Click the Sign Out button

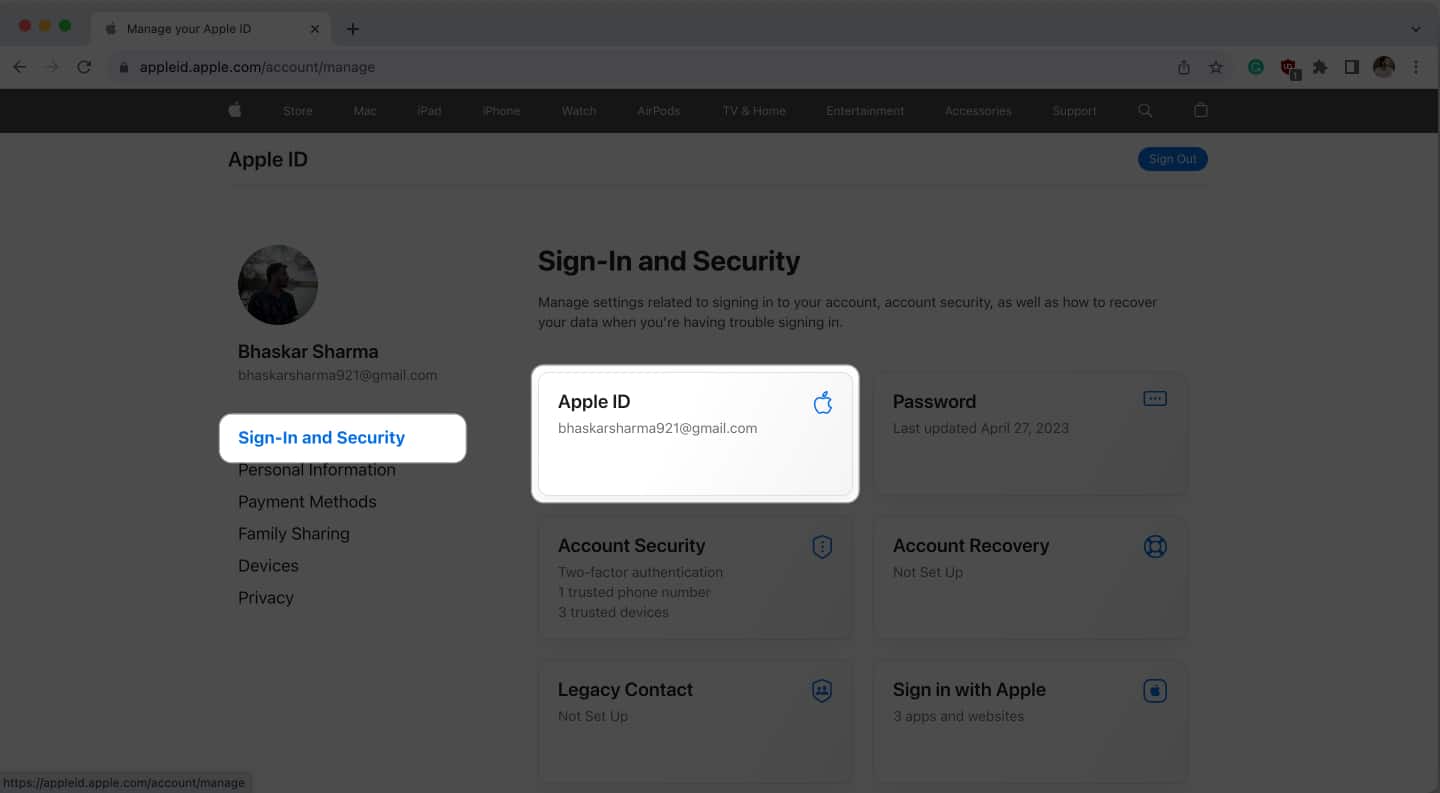tap(1173, 159)
